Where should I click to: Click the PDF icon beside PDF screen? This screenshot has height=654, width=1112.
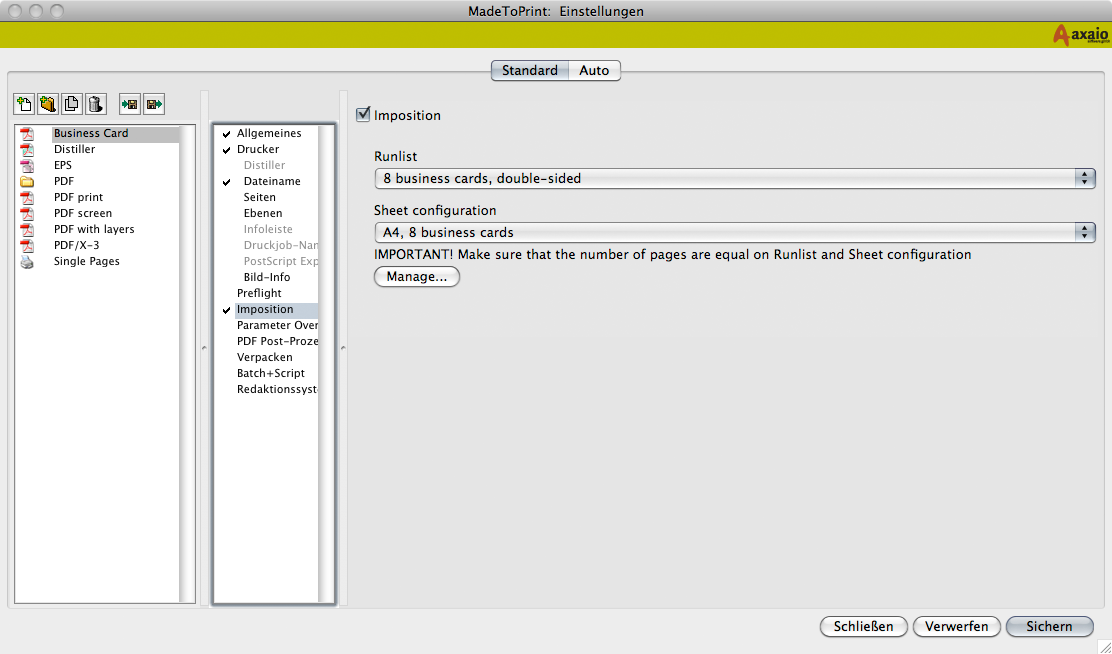point(27,214)
